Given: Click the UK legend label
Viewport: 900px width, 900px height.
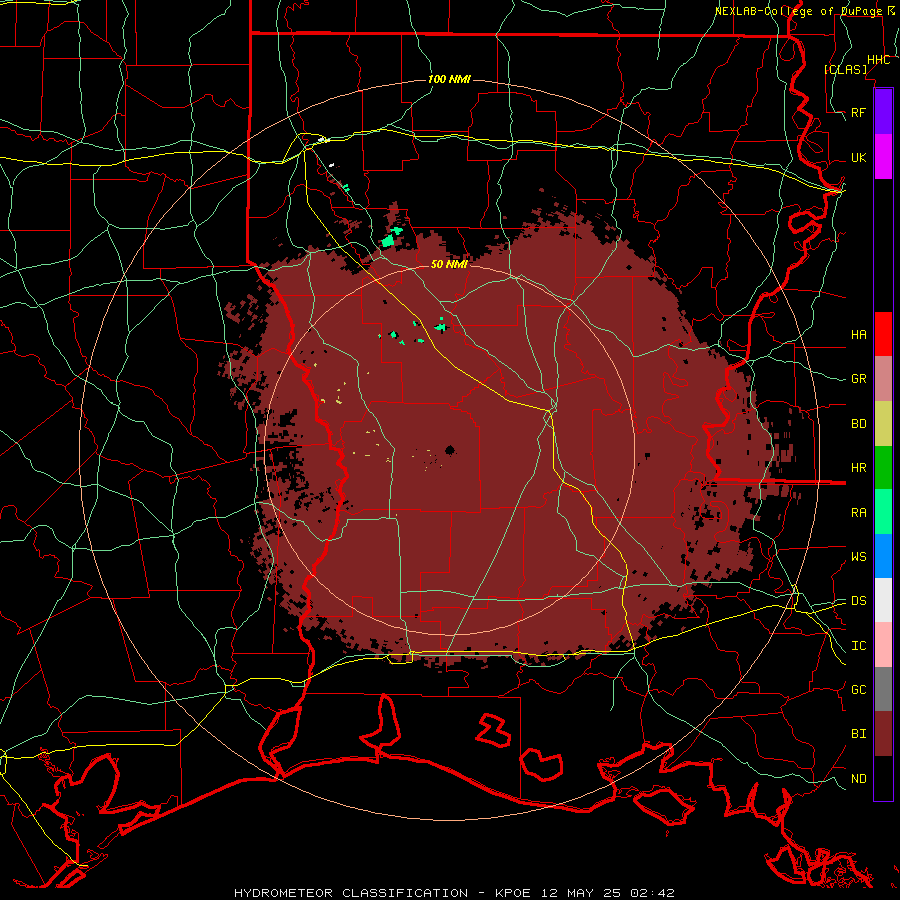Looking at the screenshot, I should pos(858,157).
